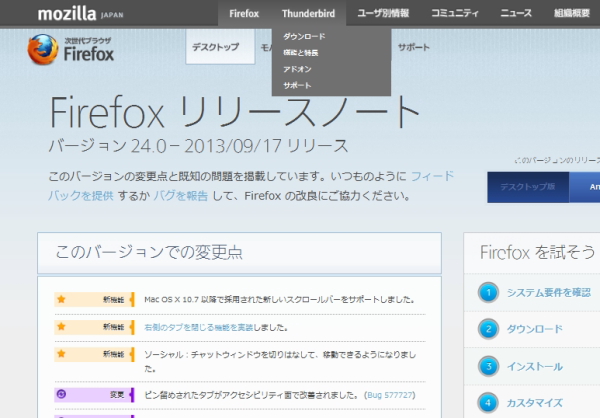Click the numbered step 1 circle icon

(488, 292)
